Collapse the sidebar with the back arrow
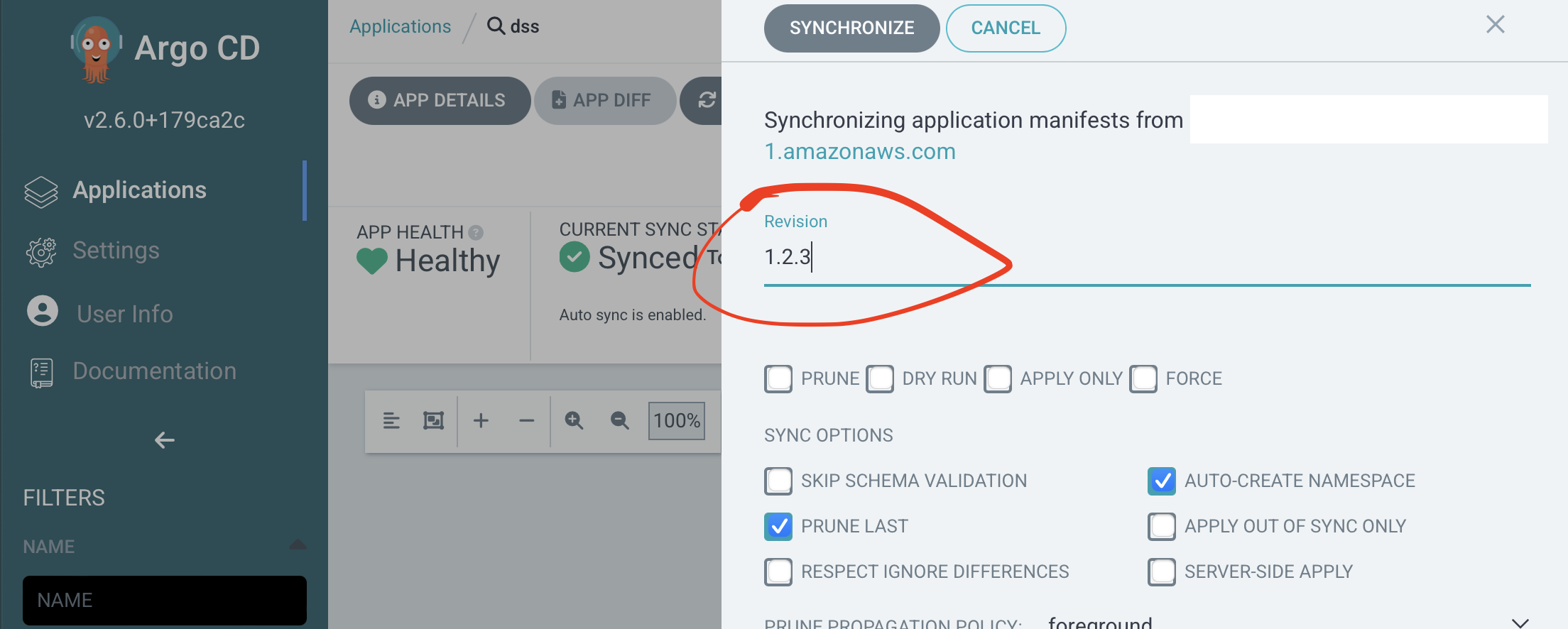Screen dimensions: 1568x629 click(x=164, y=440)
